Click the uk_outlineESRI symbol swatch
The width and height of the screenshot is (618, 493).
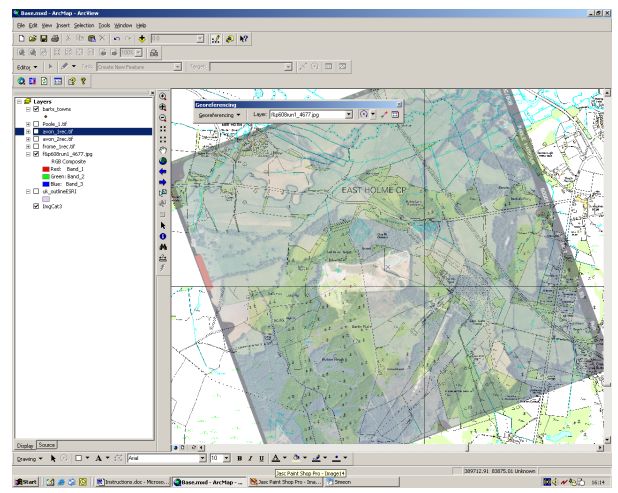(x=46, y=199)
